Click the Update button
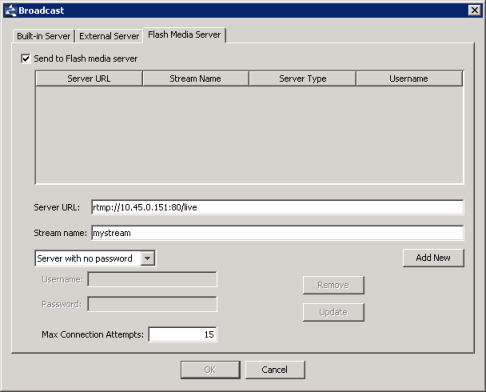The height and width of the screenshot is (392, 486). point(333,312)
